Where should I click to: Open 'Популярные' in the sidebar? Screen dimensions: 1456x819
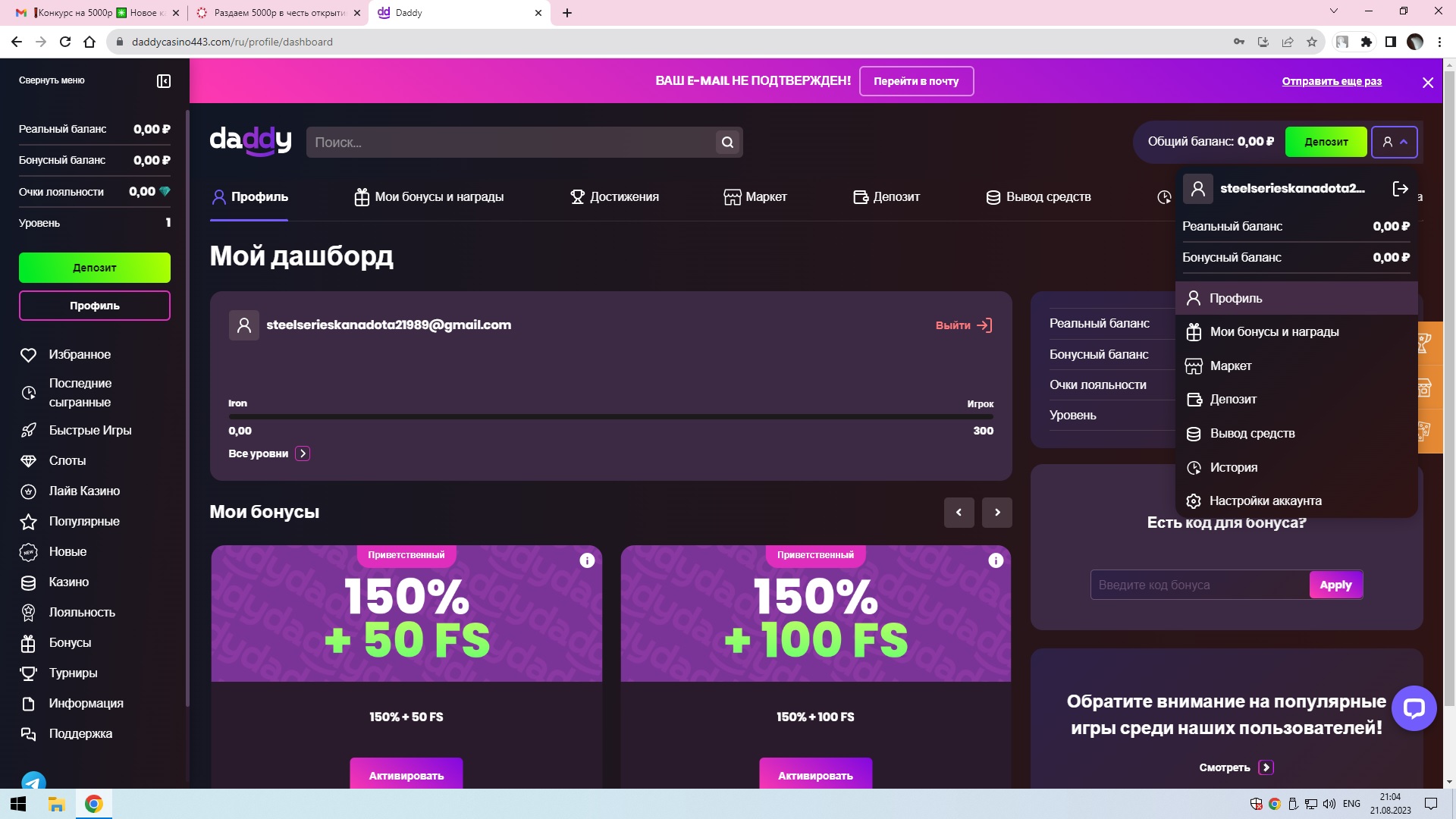coord(70,522)
